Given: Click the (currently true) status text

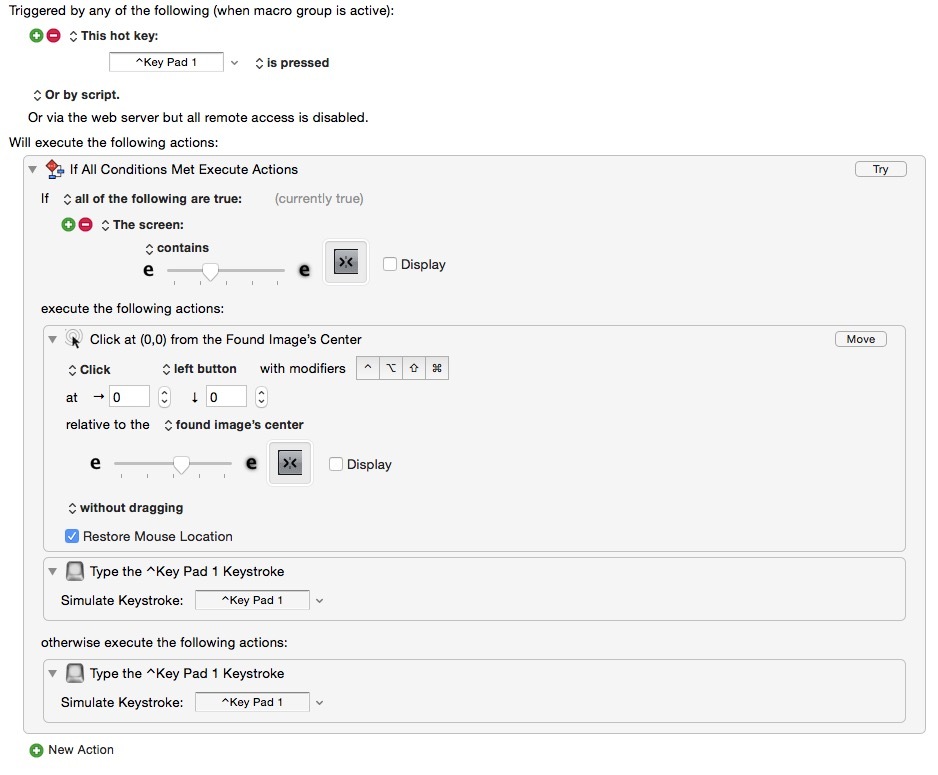Looking at the screenshot, I should point(319,199).
